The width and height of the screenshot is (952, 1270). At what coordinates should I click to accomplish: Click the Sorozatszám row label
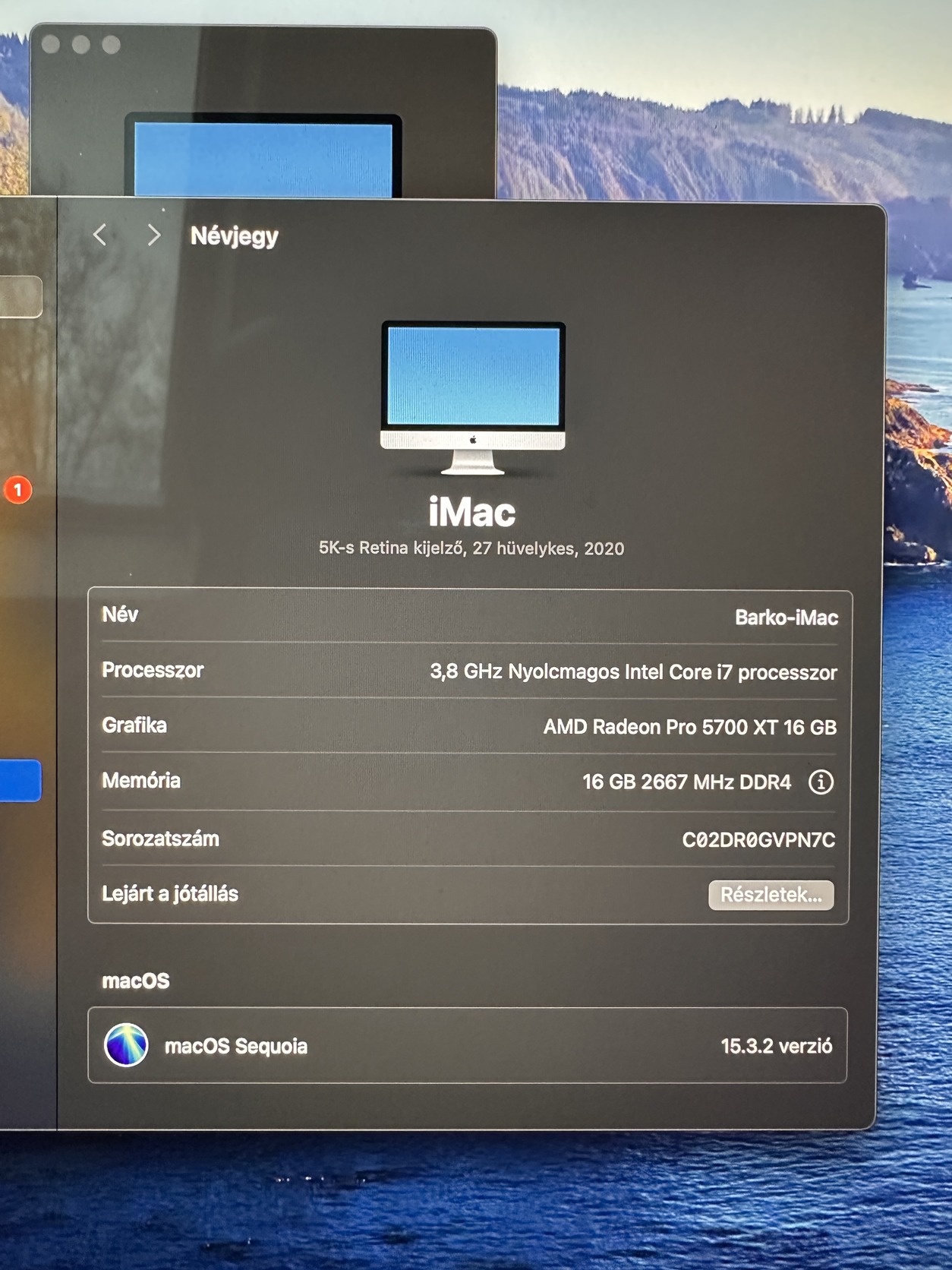click(160, 839)
